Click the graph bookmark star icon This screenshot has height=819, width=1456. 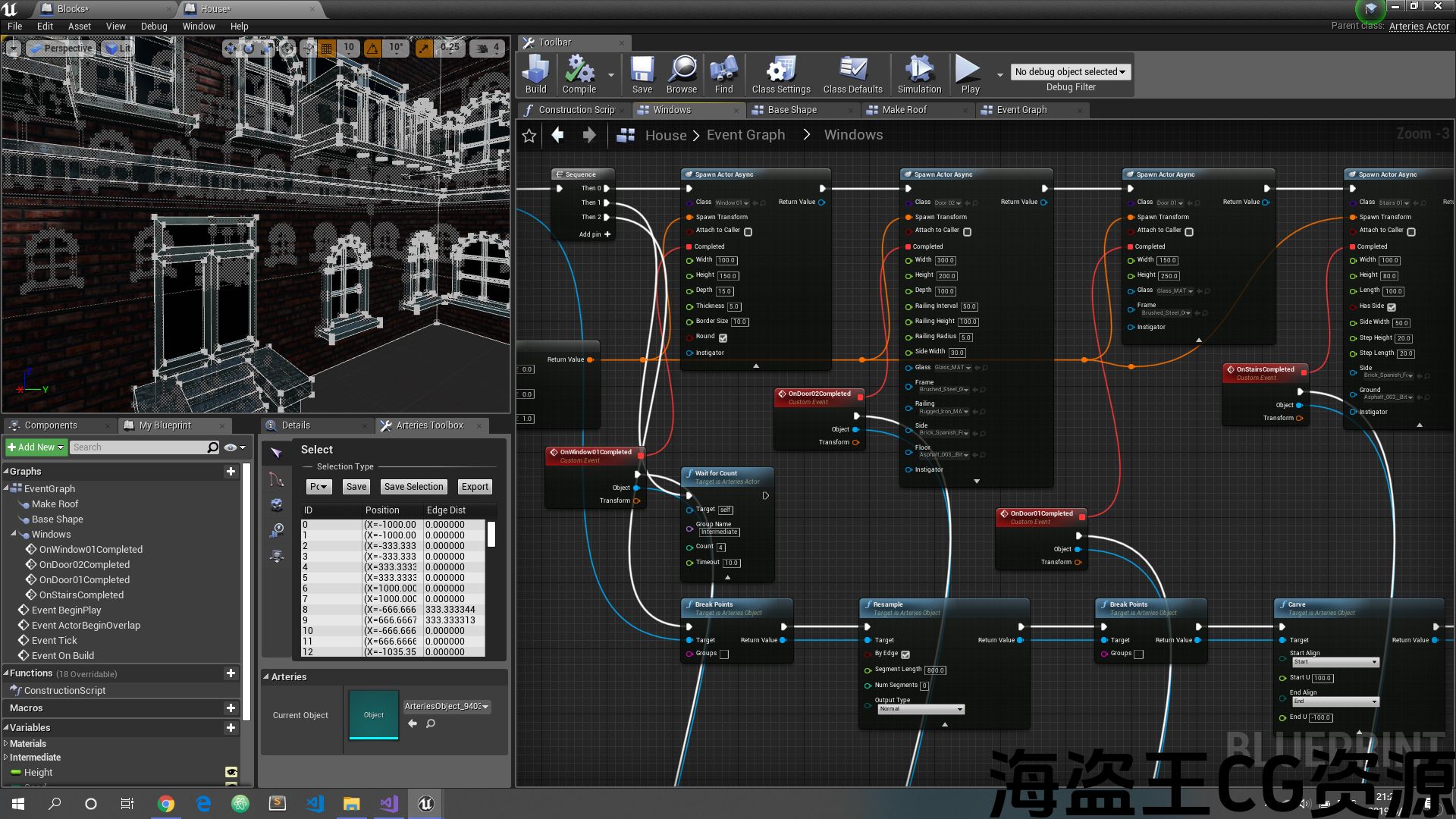529,136
